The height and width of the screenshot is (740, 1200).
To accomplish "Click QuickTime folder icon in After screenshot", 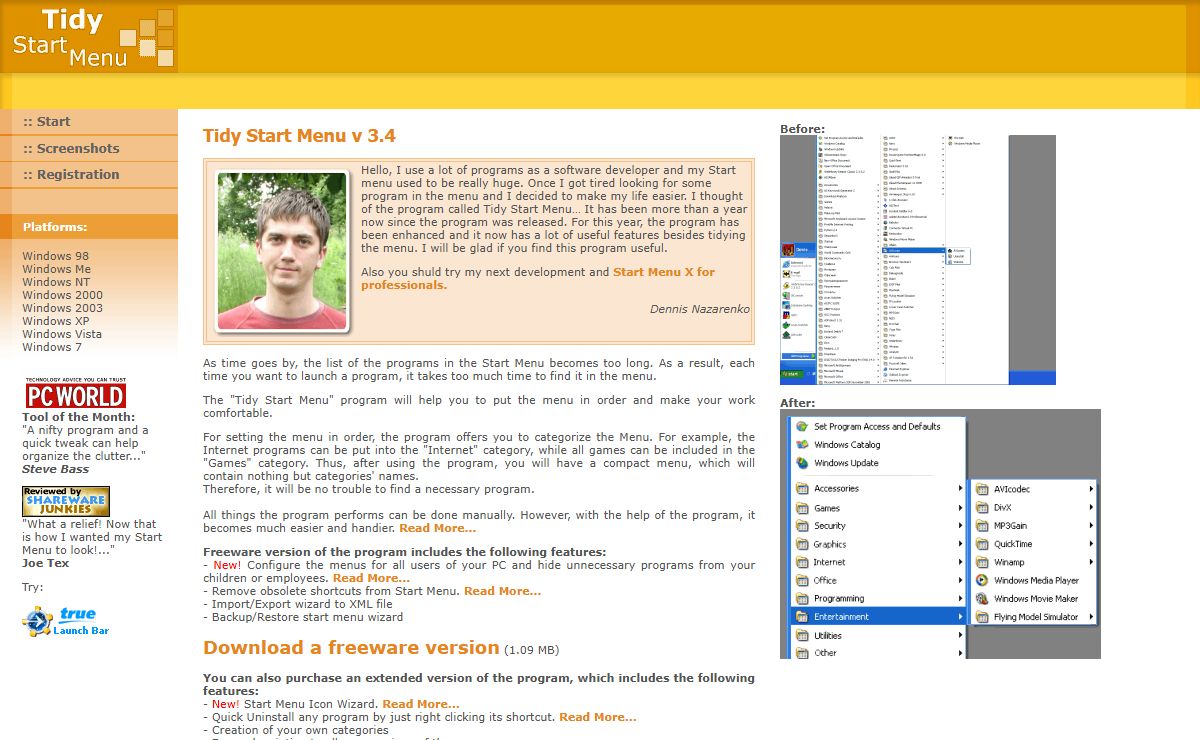I will 982,544.
